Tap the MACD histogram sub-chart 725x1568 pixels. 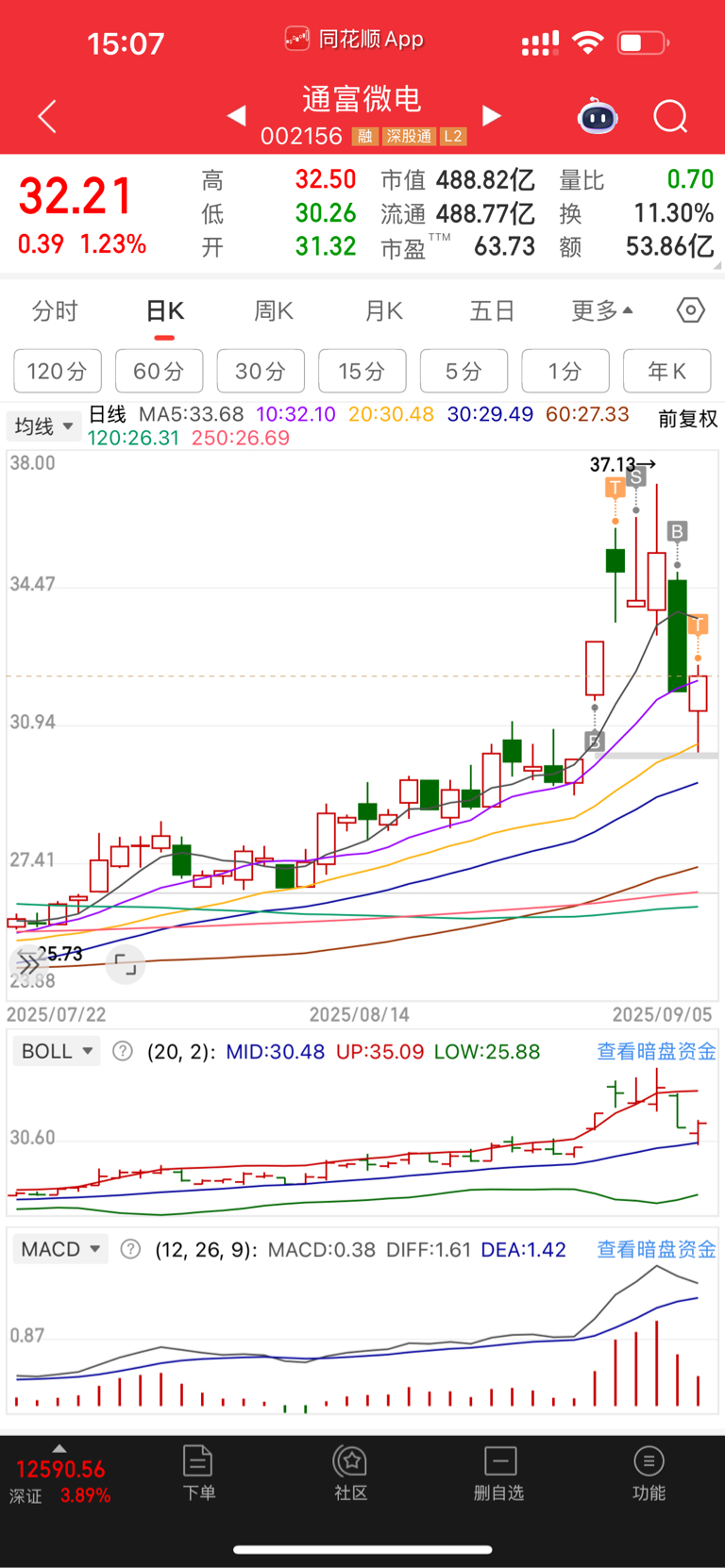tap(362, 1341)
